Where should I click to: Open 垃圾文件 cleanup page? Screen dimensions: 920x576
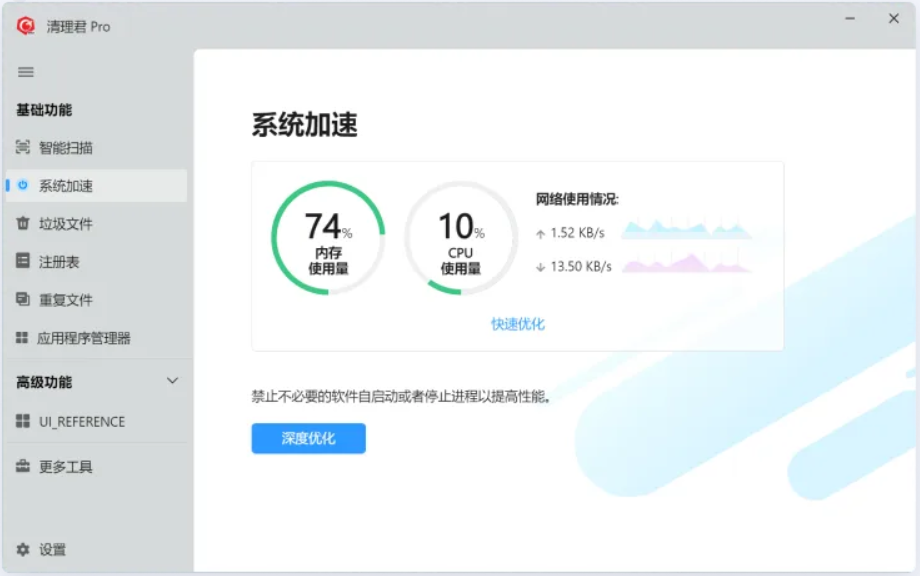(96, 223)
